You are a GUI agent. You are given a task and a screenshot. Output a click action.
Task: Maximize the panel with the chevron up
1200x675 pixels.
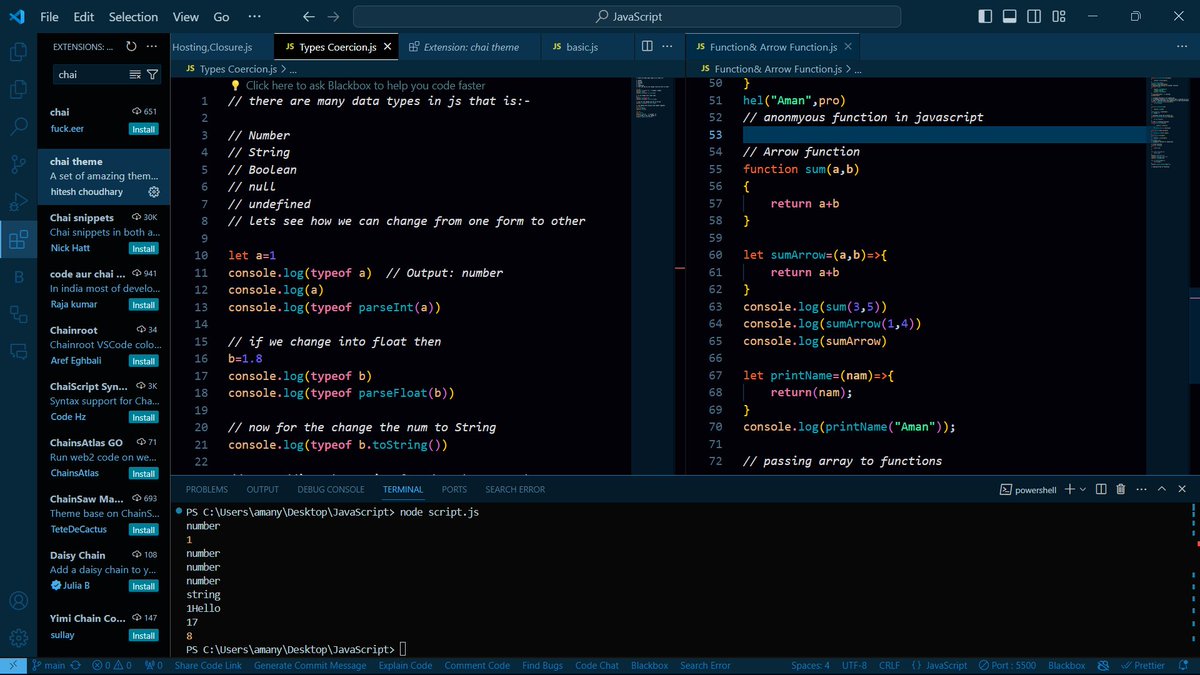click(1162, 489)
